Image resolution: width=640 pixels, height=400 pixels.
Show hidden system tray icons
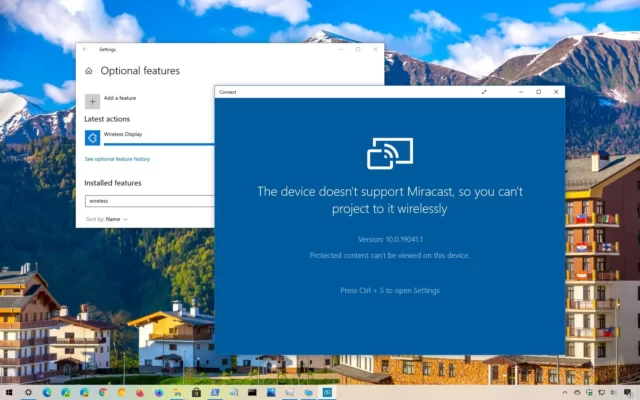pos(565,393)
